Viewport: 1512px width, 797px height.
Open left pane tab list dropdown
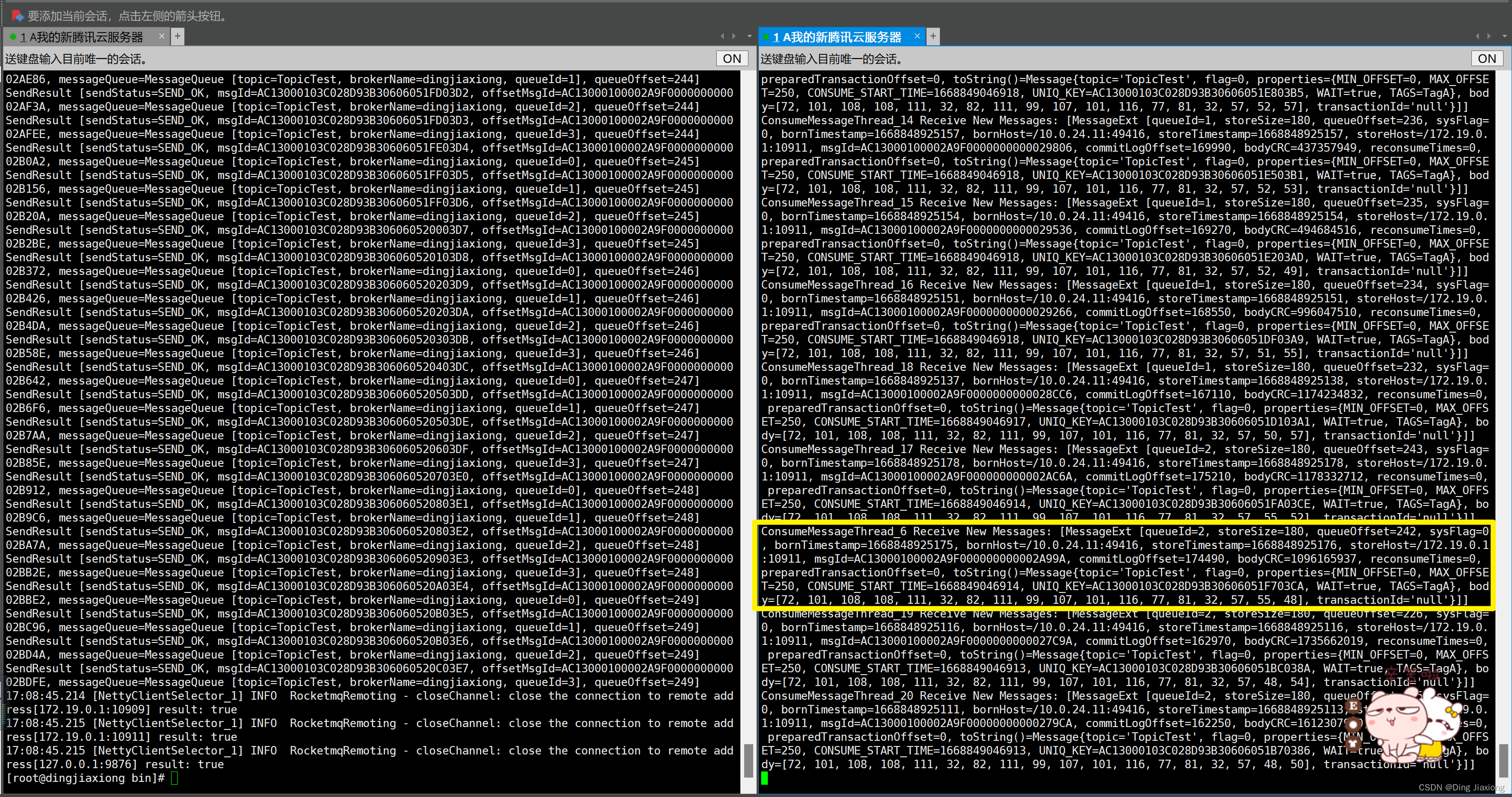click(749, 37)
